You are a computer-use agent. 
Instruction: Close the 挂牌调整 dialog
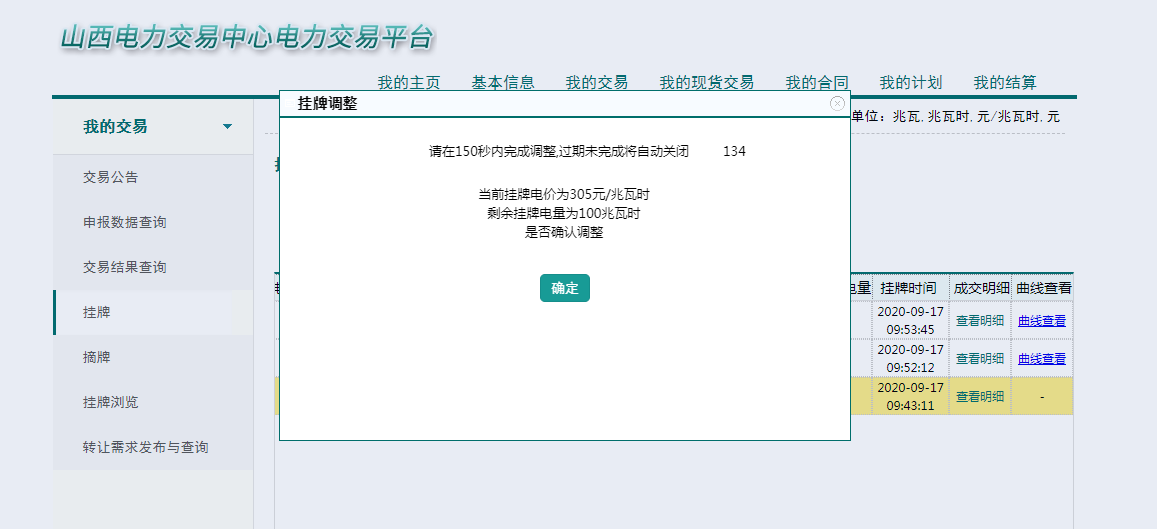[x=837, y=103]
